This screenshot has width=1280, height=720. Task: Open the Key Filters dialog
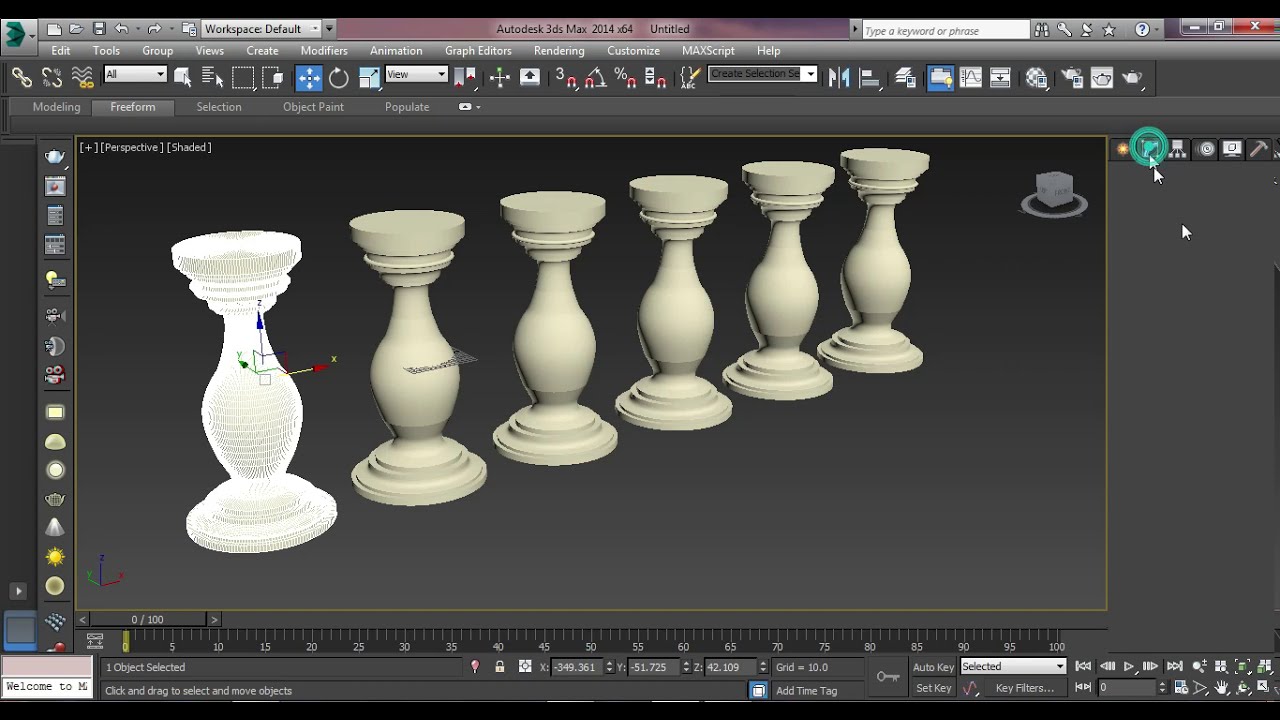click(1025, 688)
